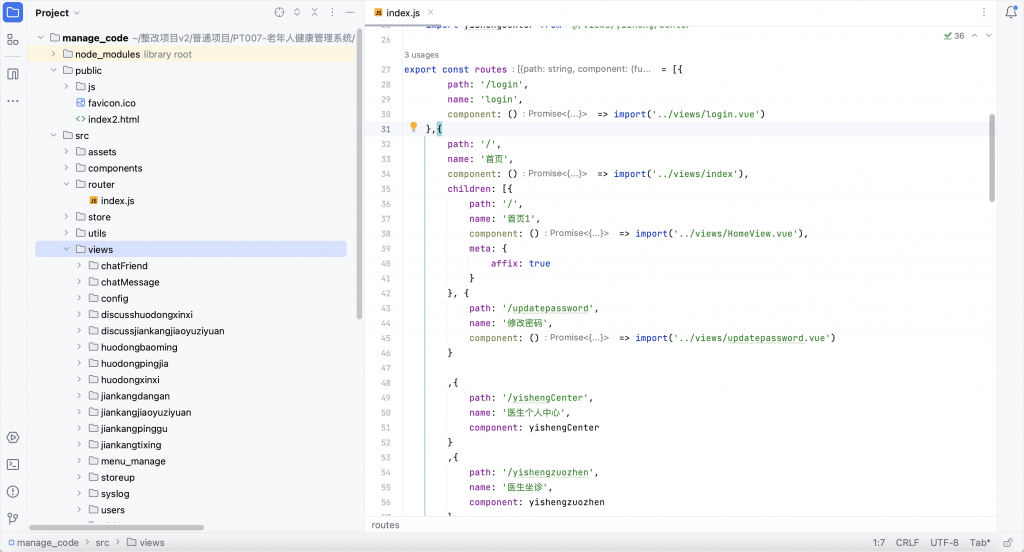Click the Select Opened File crosshair icon

279,13
